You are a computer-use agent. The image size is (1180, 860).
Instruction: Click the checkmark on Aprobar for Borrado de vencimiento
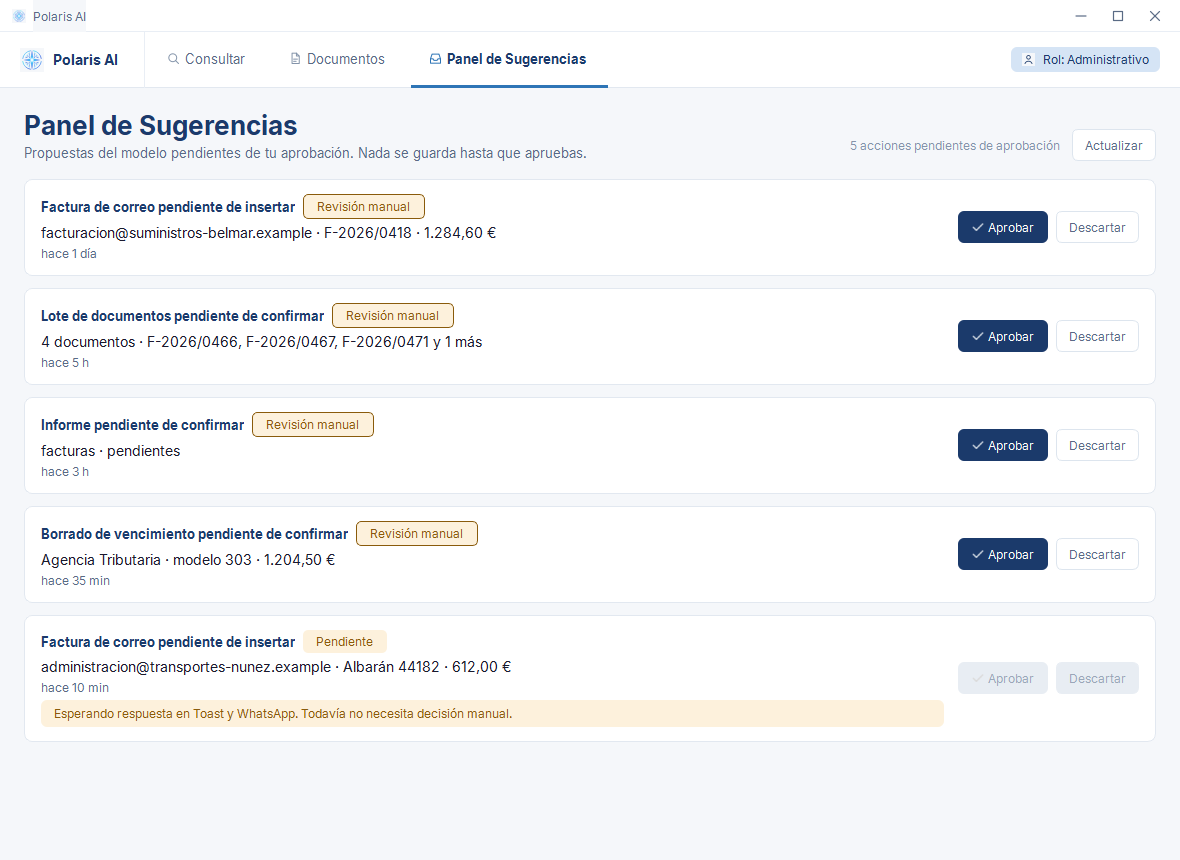978,555
